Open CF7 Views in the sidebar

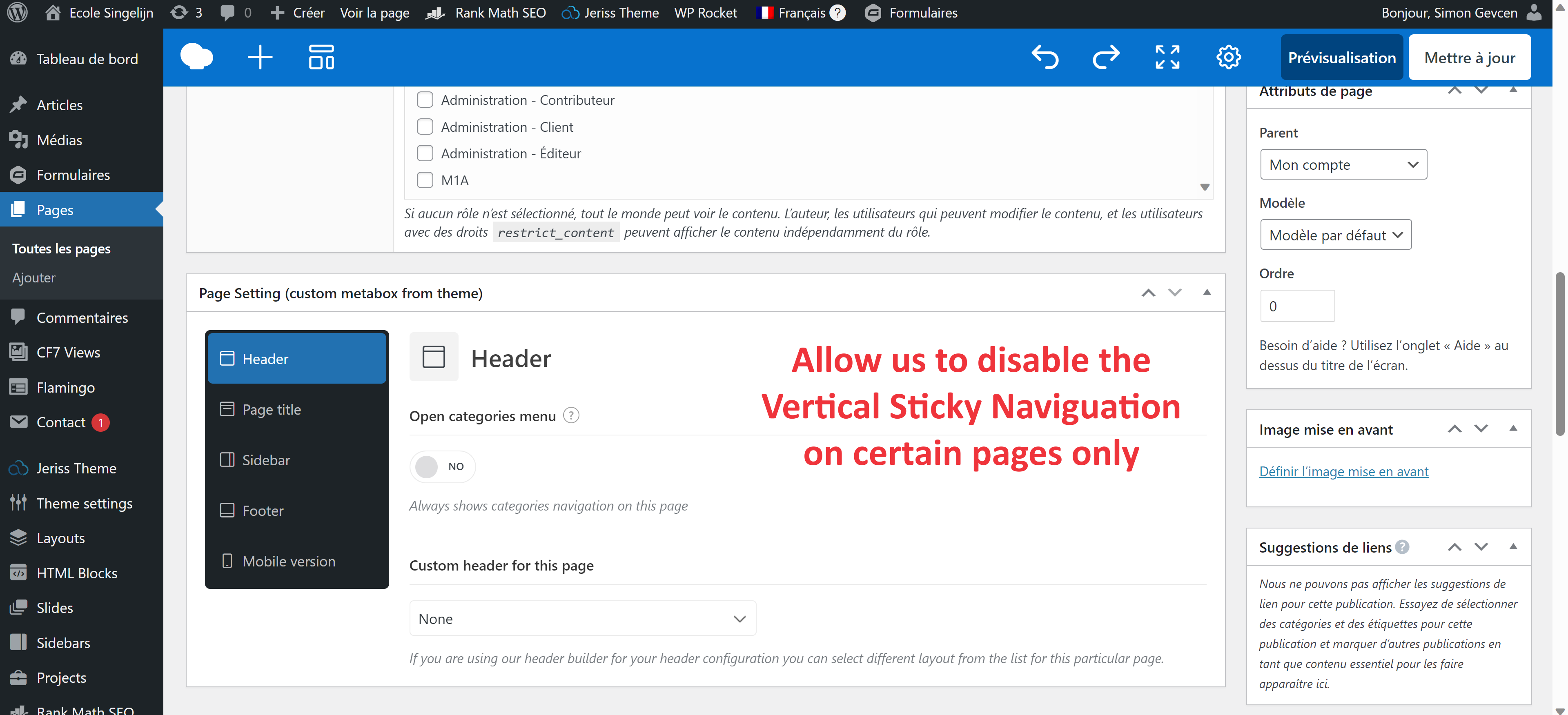pyautogui.click(x=82, y=352)
